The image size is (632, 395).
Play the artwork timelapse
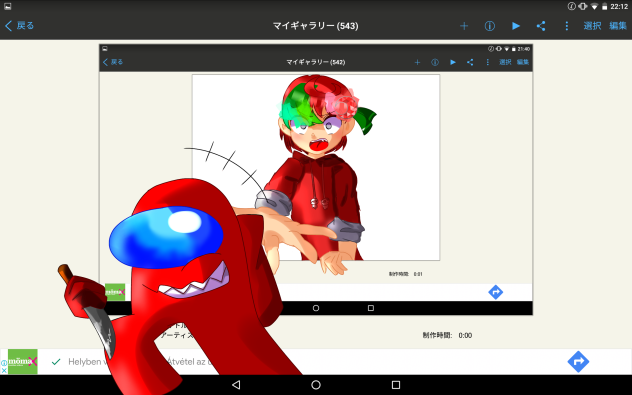pyautogui.click(x=516, y=26)
